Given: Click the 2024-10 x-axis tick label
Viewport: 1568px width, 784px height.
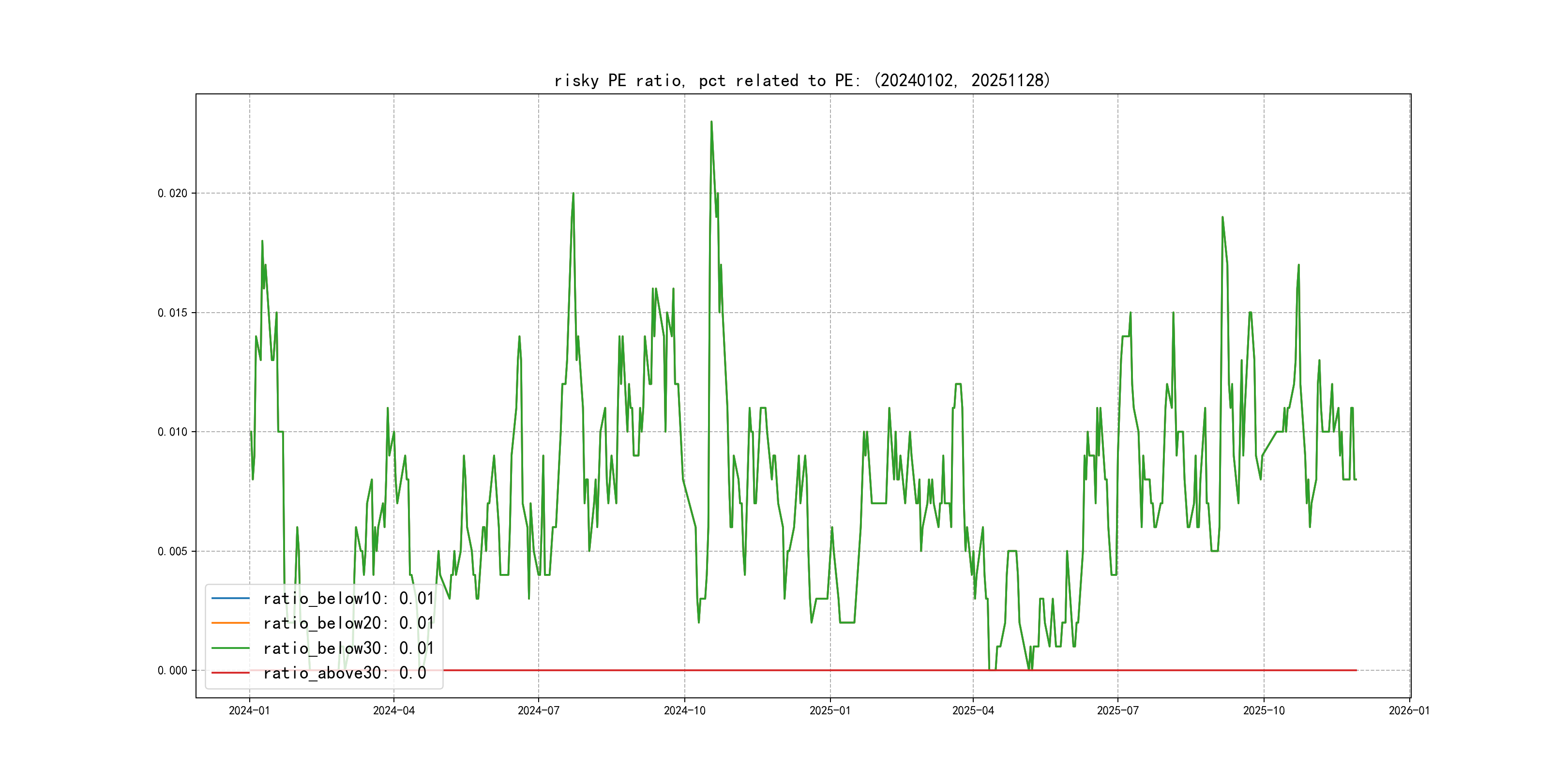Looking at the screenshot, I should click(x=684, y=710).
